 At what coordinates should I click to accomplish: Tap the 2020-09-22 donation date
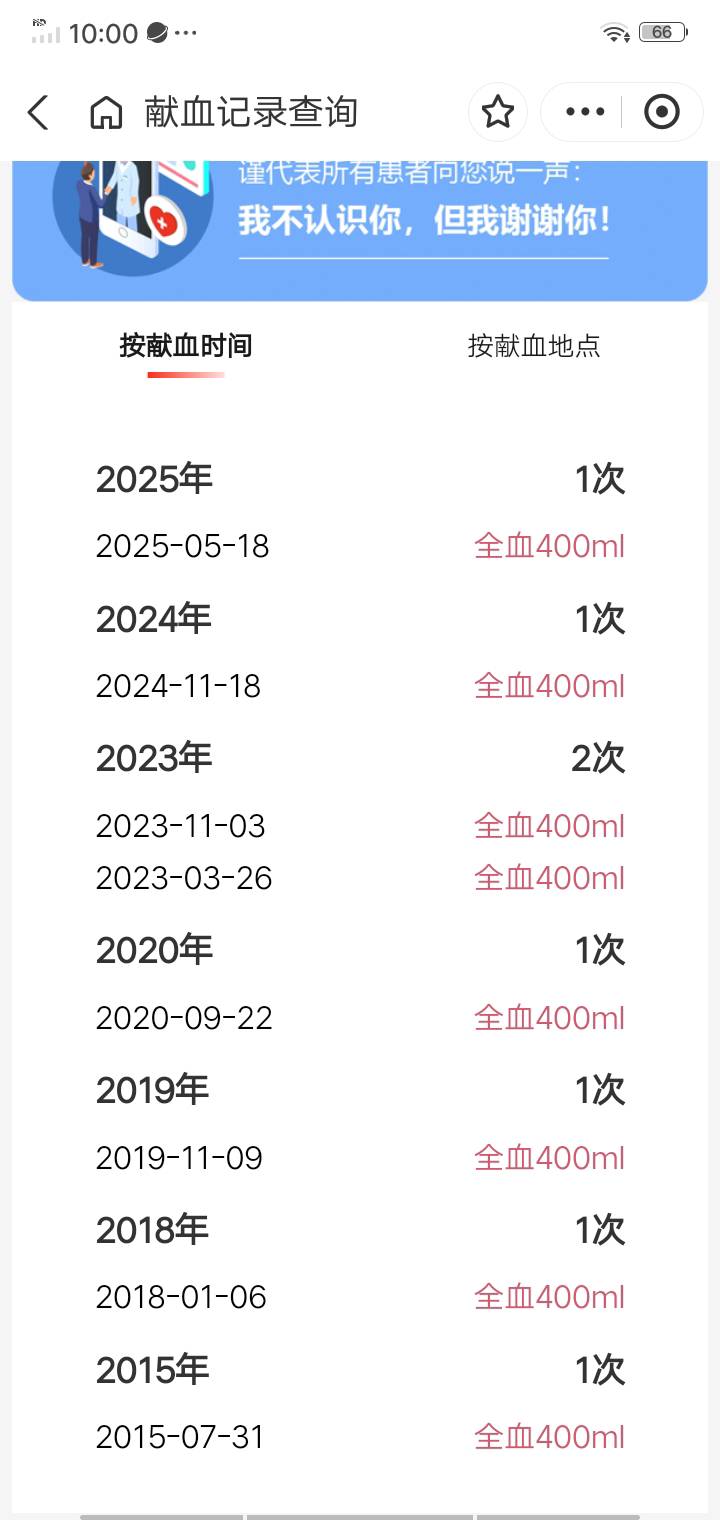[184, 1018]
